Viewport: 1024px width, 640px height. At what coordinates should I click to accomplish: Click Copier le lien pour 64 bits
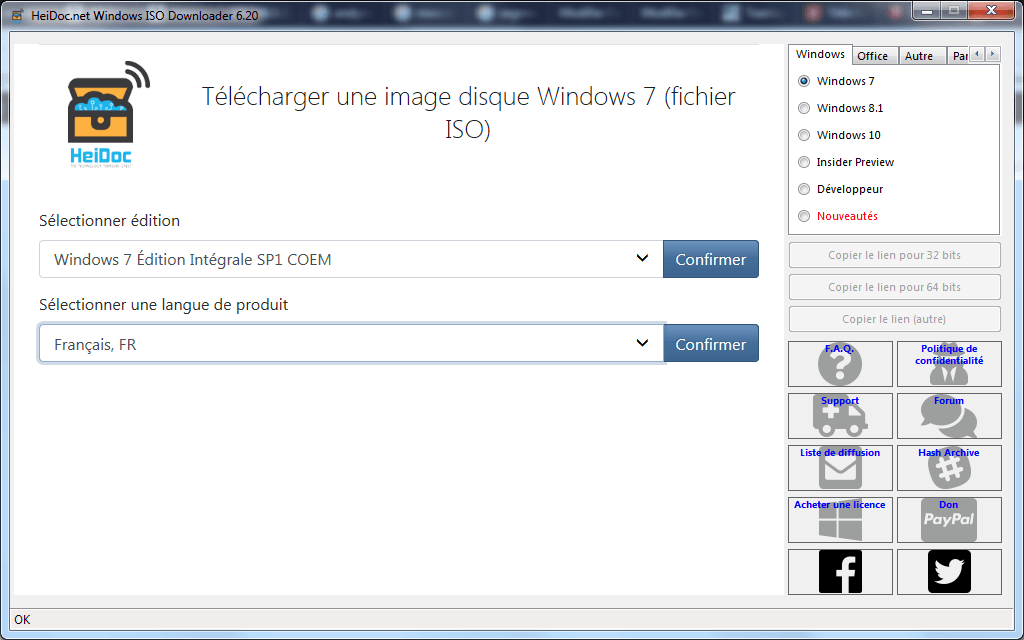[895, 287]
